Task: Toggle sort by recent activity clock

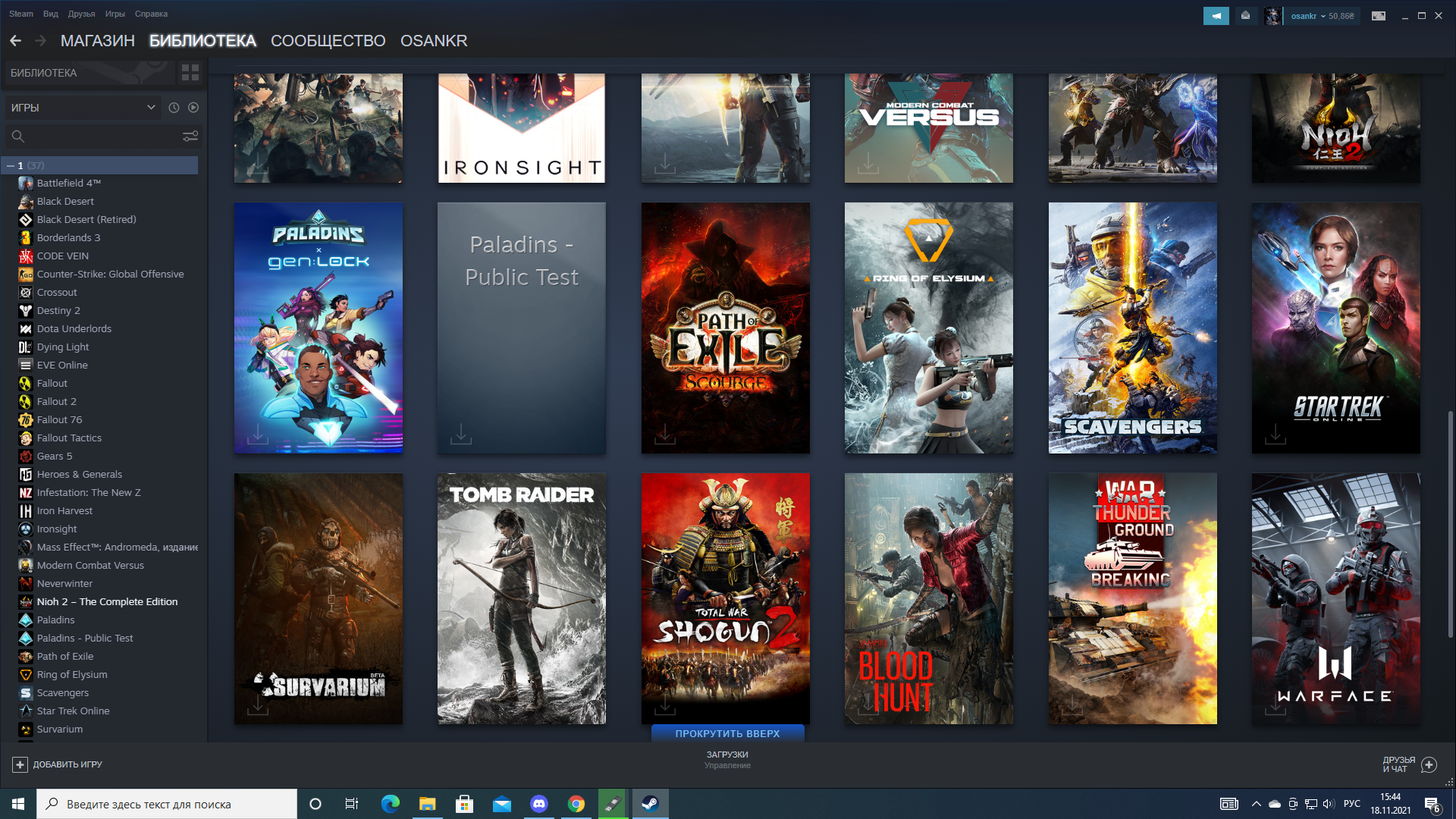Action: 174,108
